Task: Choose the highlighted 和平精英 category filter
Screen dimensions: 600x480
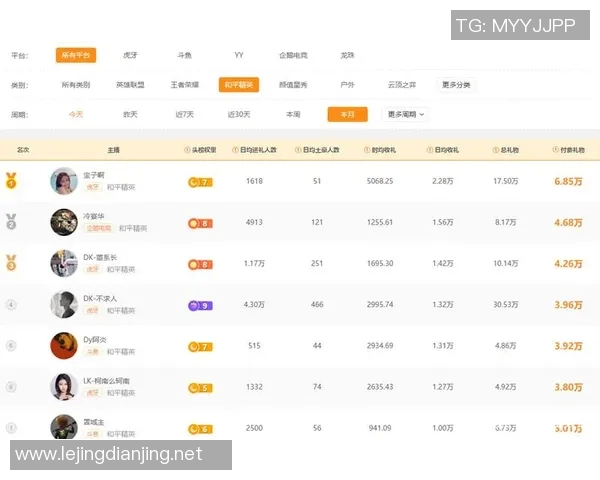Action: coord(239,85)
